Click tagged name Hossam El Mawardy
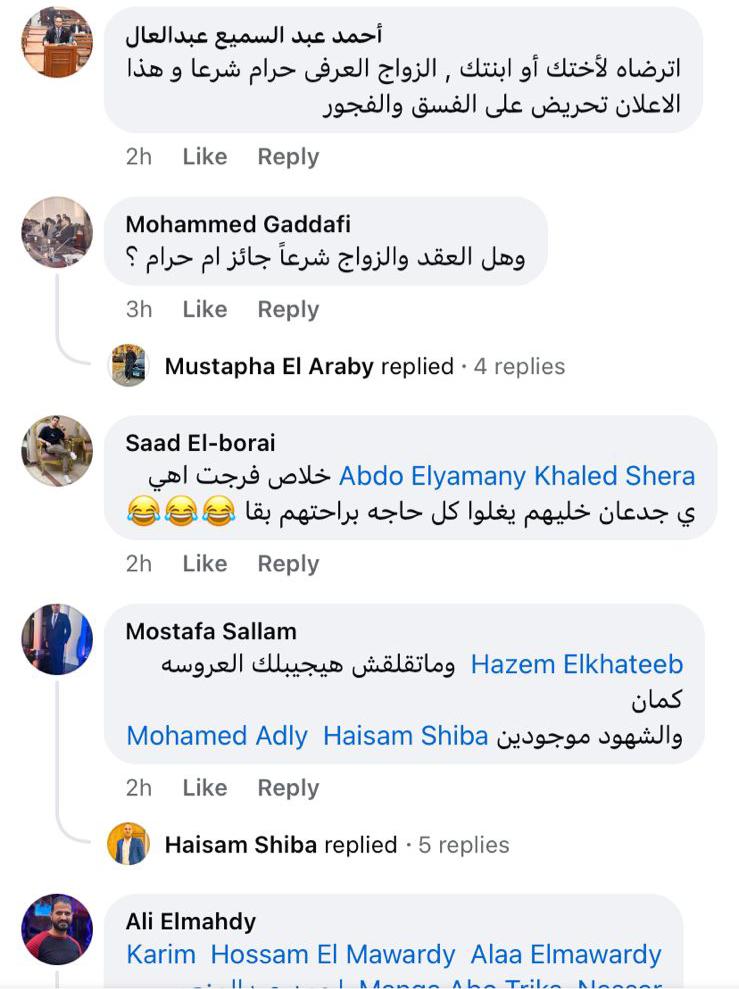 pos(333,955)
